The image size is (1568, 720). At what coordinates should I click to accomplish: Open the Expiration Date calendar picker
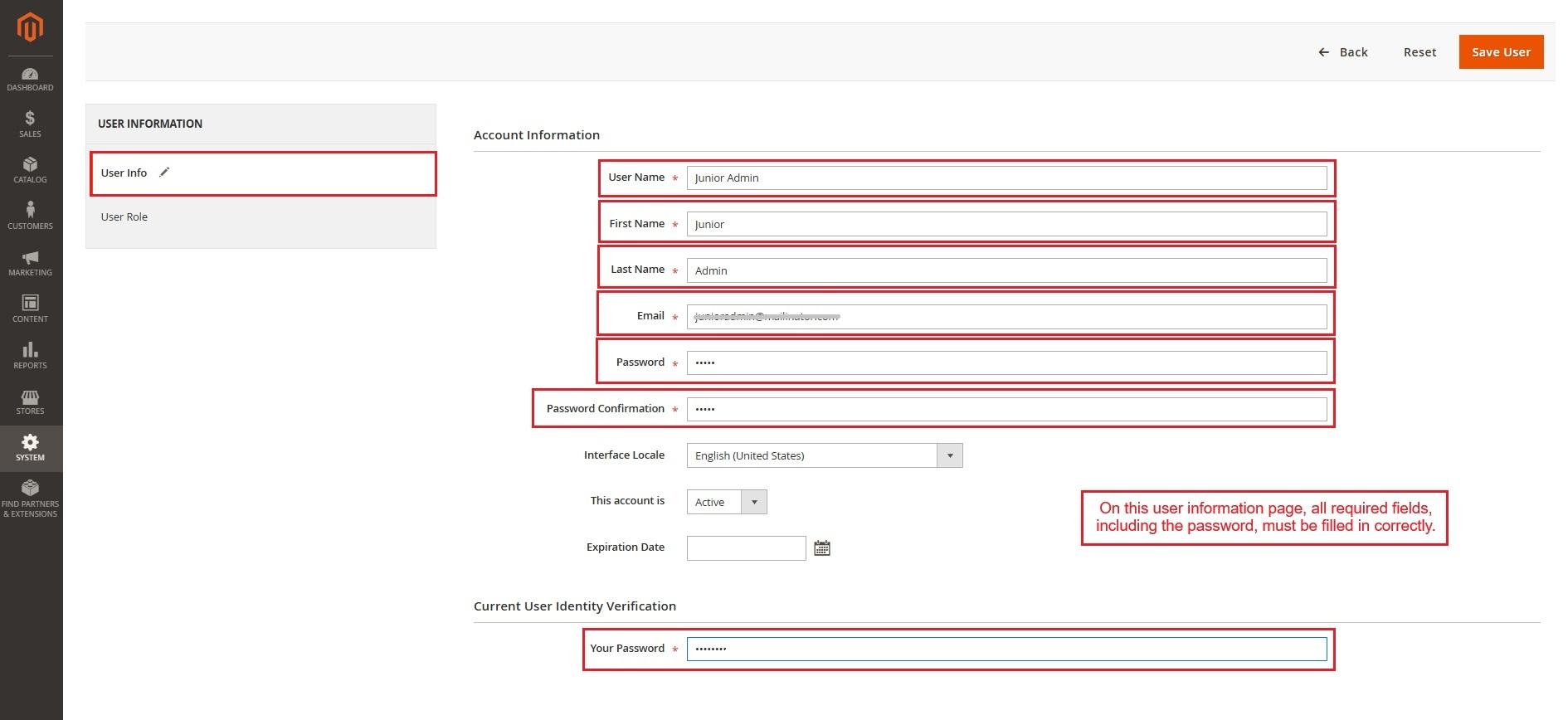(x=821, y=548)
